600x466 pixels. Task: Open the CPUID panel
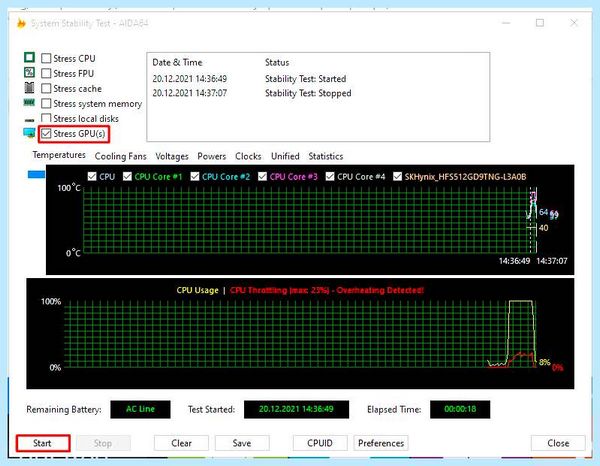click(320, 443)
